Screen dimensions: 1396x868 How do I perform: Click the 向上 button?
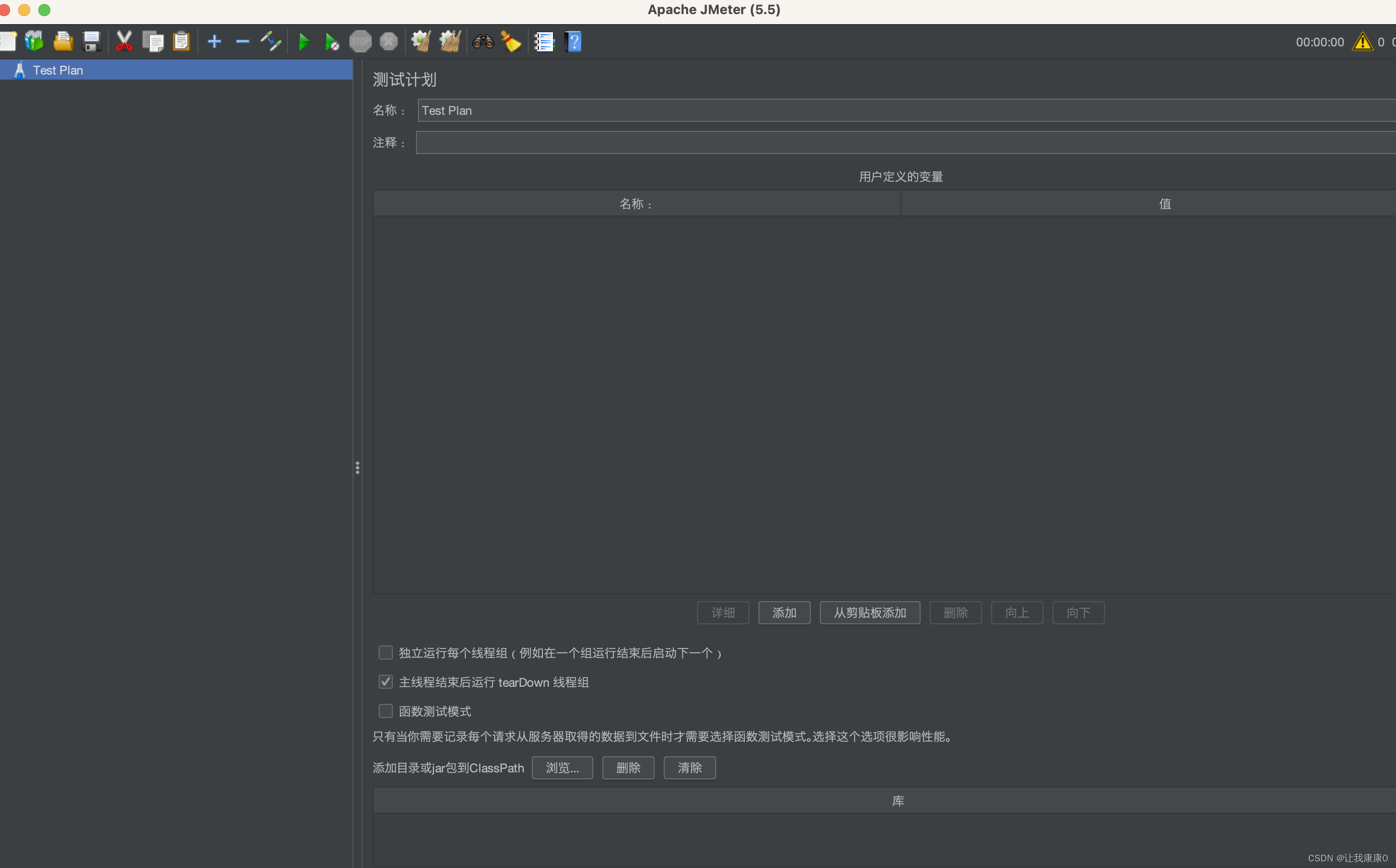pyautogui.click(x=1017, y=613)
